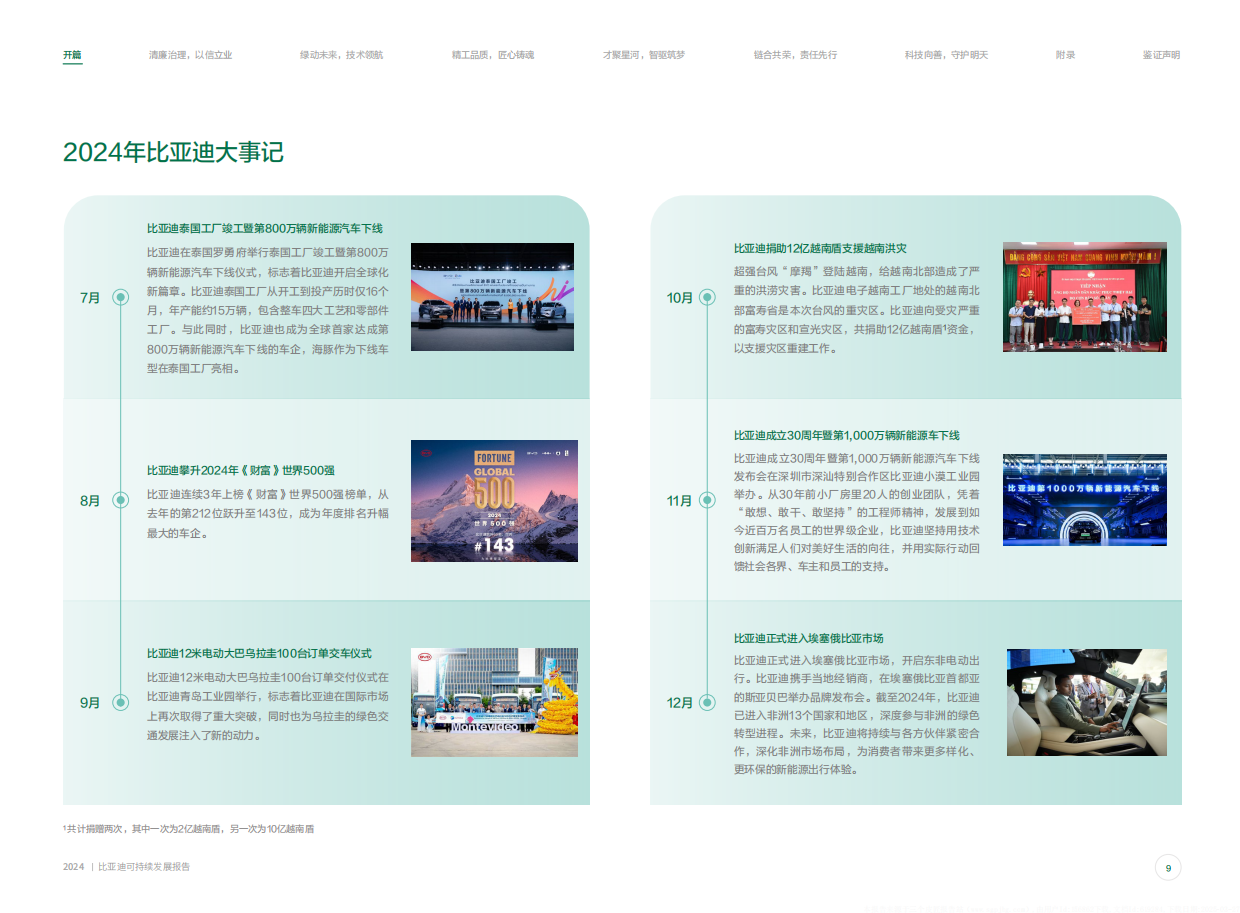The height and width of the screenshot is (913, 1240).
Task: Click the 12月 timeline marker dot
Action: tap(707, 702)
